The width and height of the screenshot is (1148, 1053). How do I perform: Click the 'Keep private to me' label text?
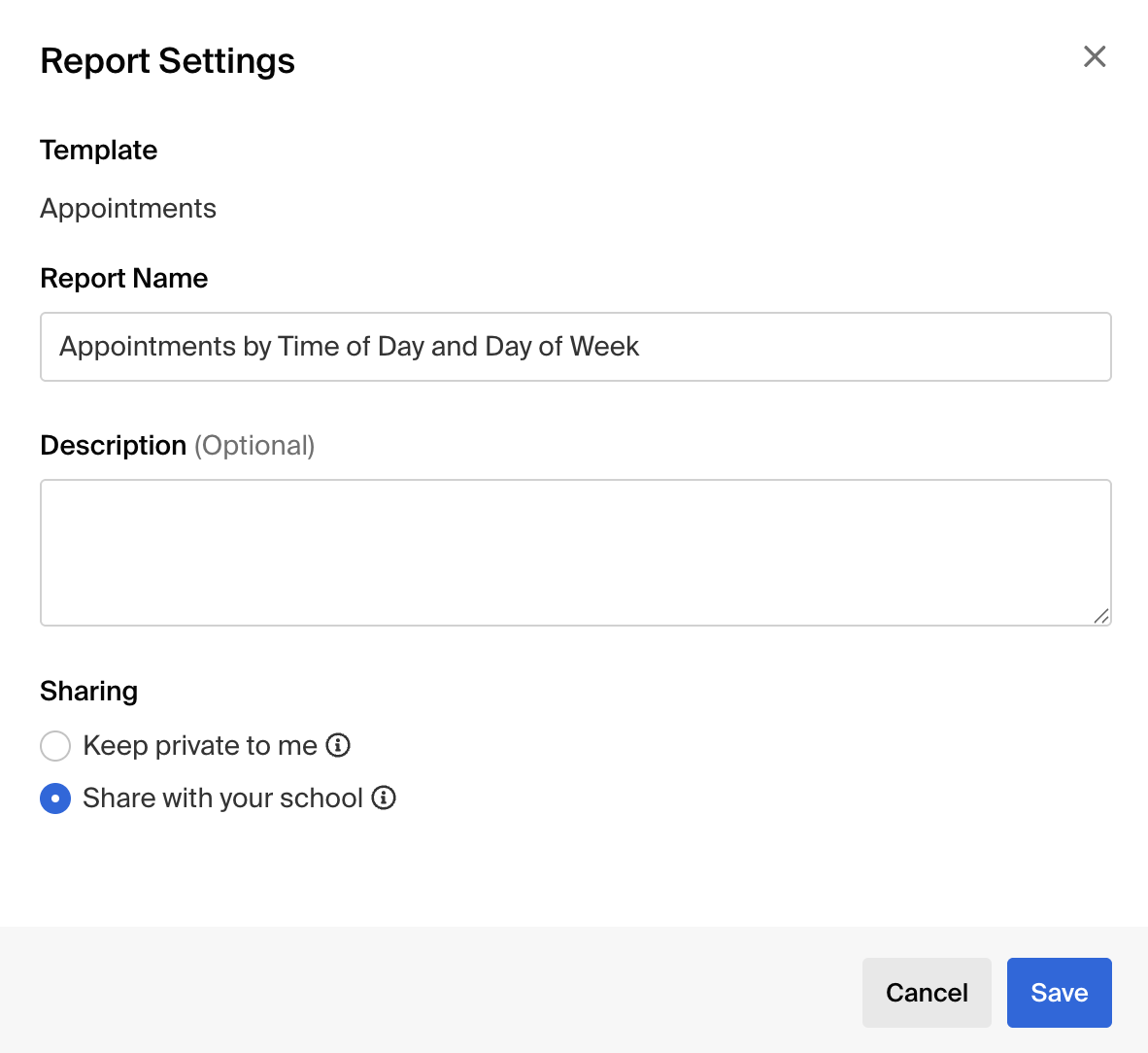(200, 745)
